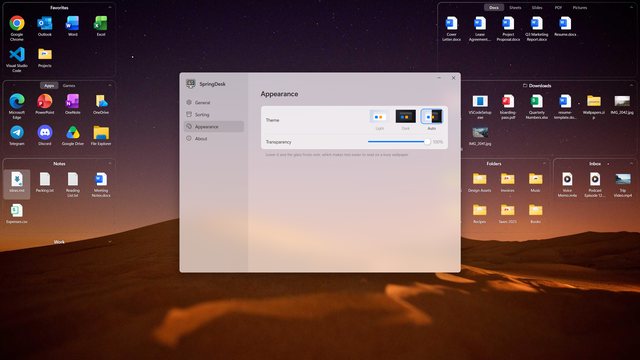Expand the Work group
640x360 pixels.
click(x=109, y=242)
